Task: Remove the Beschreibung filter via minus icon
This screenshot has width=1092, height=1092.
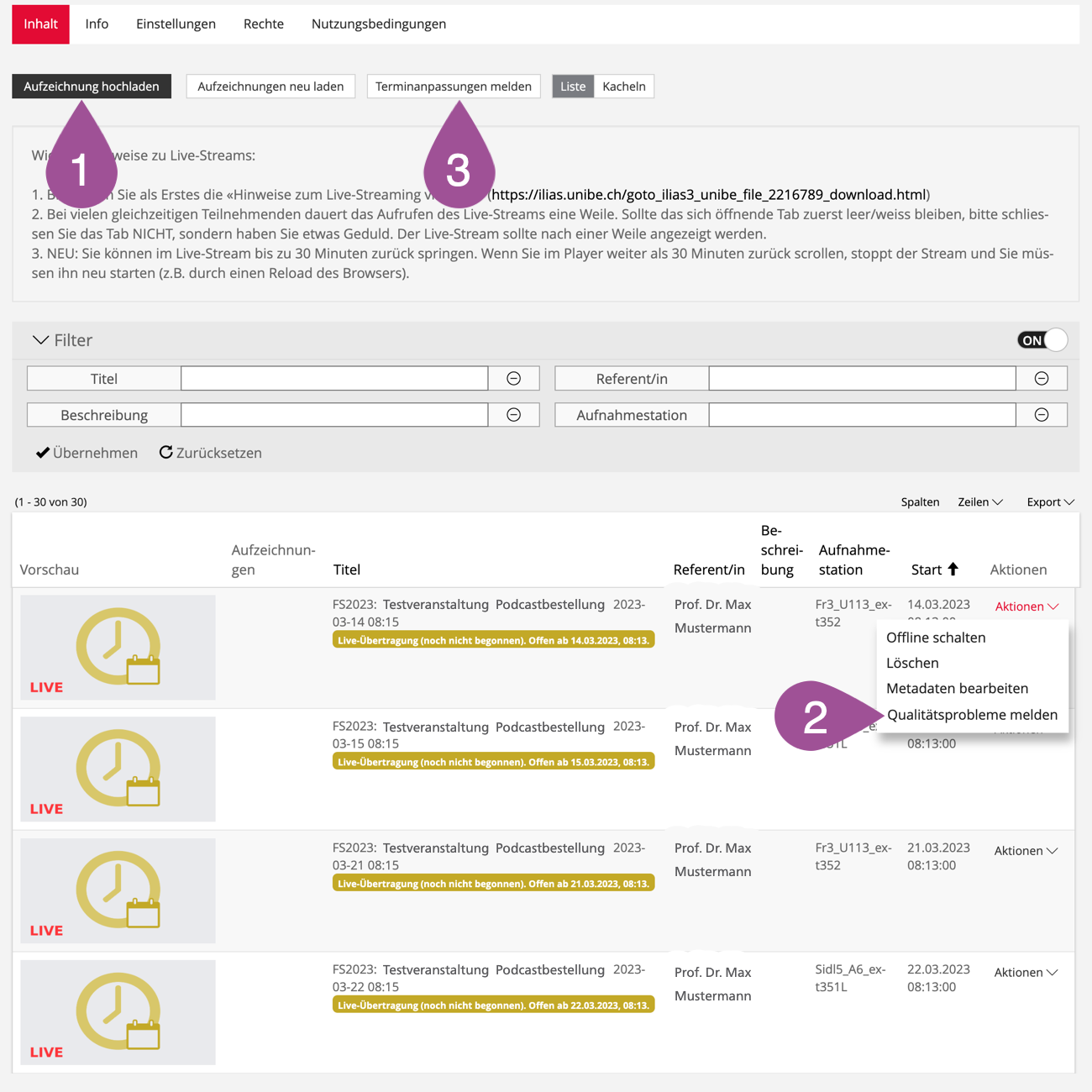Action: (513, 415)
